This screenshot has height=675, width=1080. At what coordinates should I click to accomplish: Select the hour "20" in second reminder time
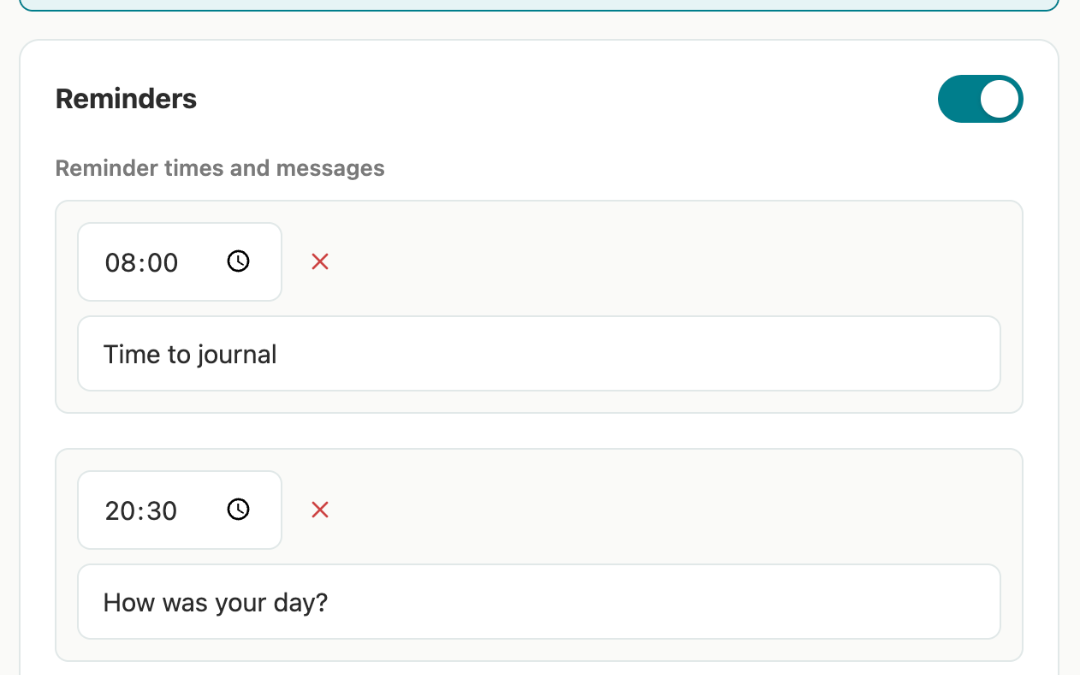[119, 511]
